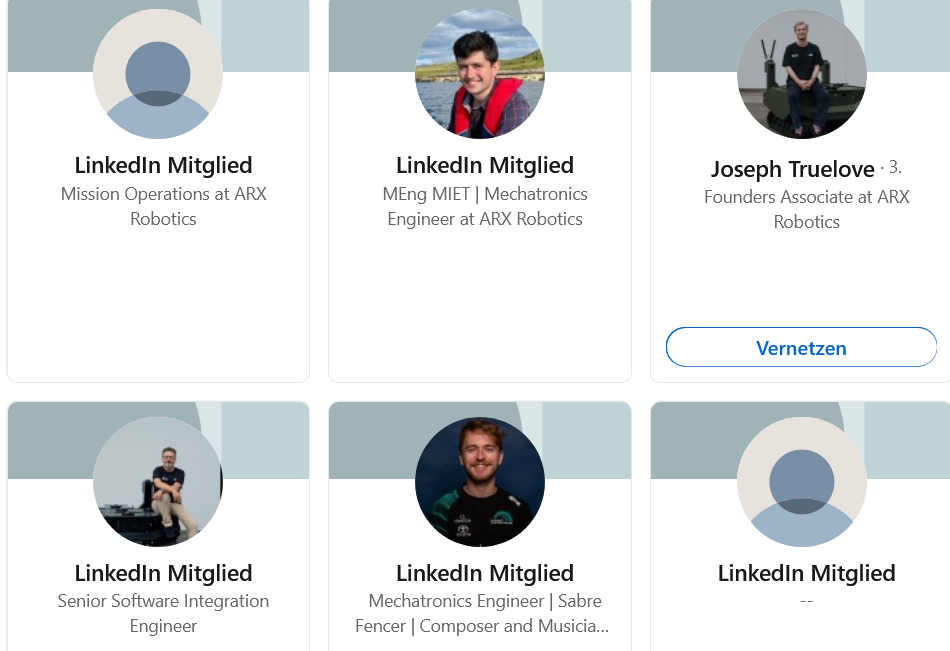Image resolution: width=950 pixels, height=651 pixels.
Task: Open 'LinkedIn Mitglied' above Senior Software Integration Engineer
Action: tap(163, 573)
